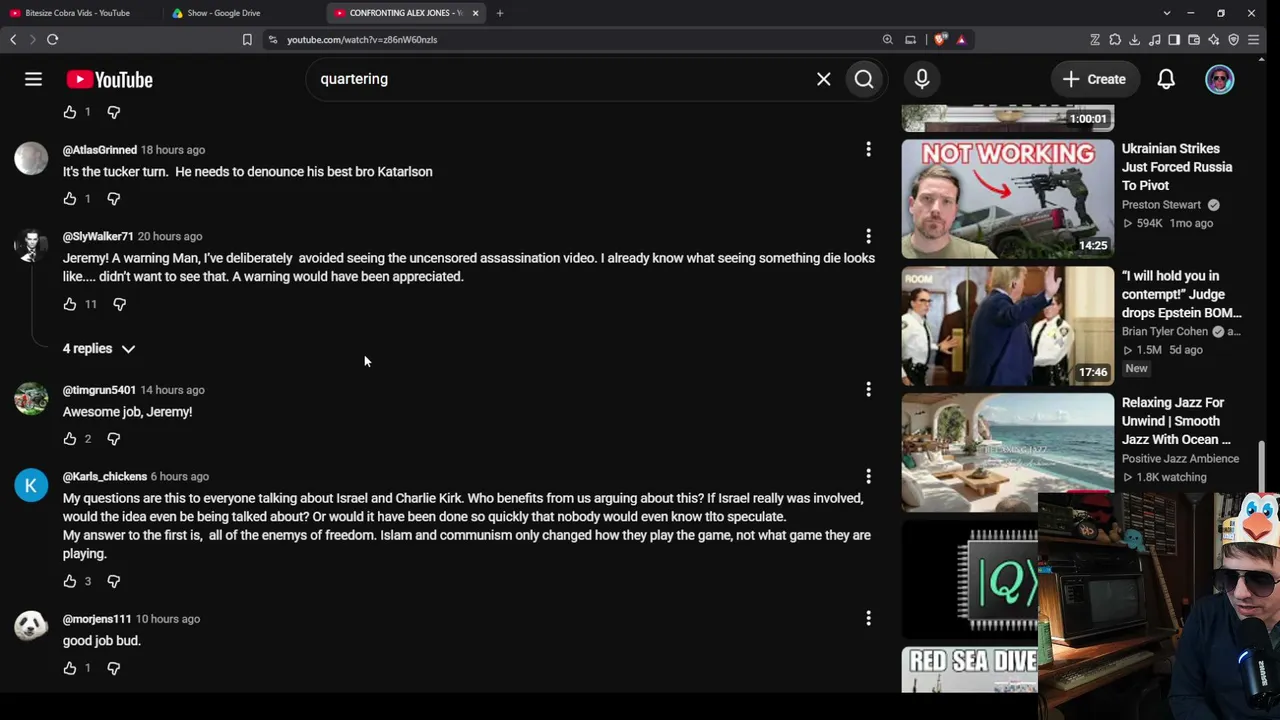This screenshot has height=720, width=1280.
Task: Open the Positive Jazz Ambience channel link
Action: point(1180,459)
